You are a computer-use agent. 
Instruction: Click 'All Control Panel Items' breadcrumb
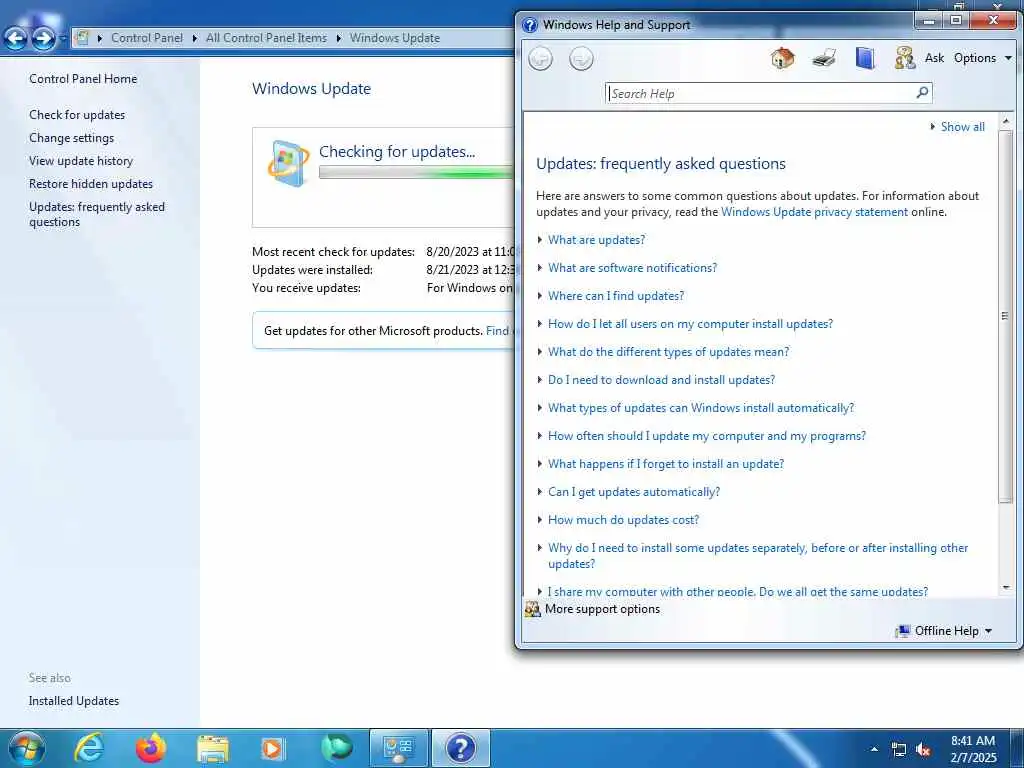[266, 38]
